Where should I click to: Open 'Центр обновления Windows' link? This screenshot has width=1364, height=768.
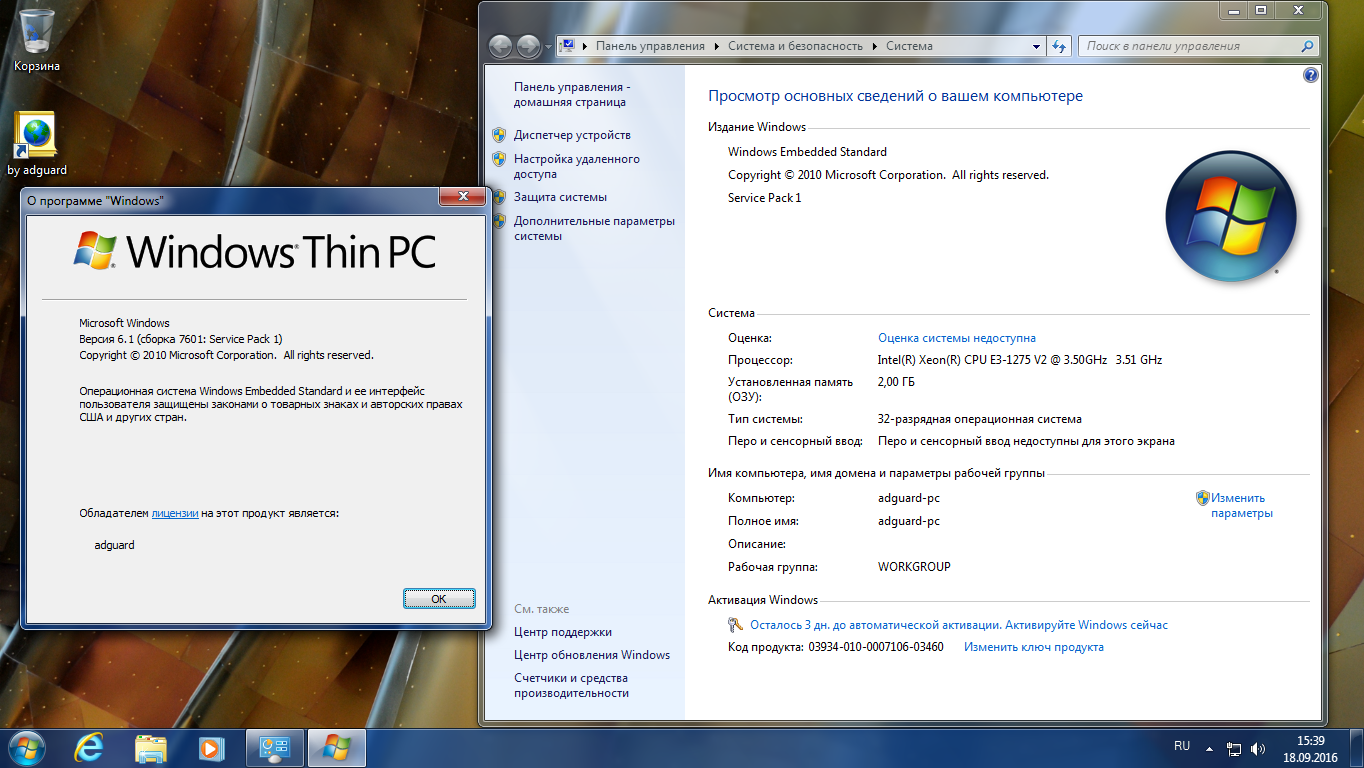tap(592, 655)
